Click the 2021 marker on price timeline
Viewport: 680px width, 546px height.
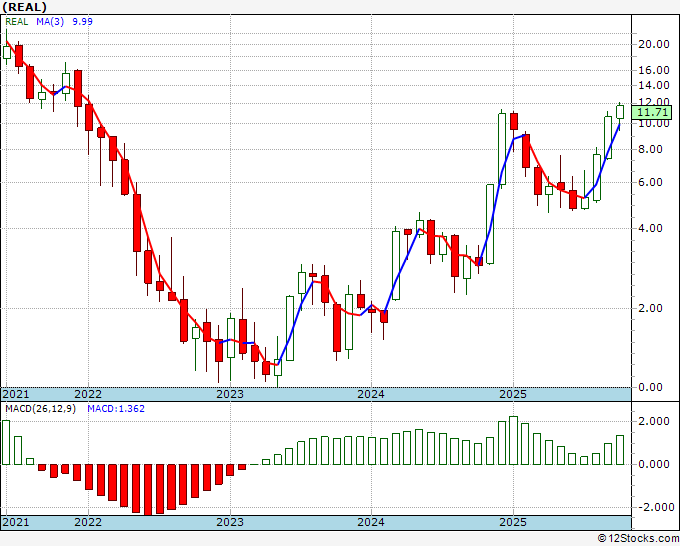(16, 394)
